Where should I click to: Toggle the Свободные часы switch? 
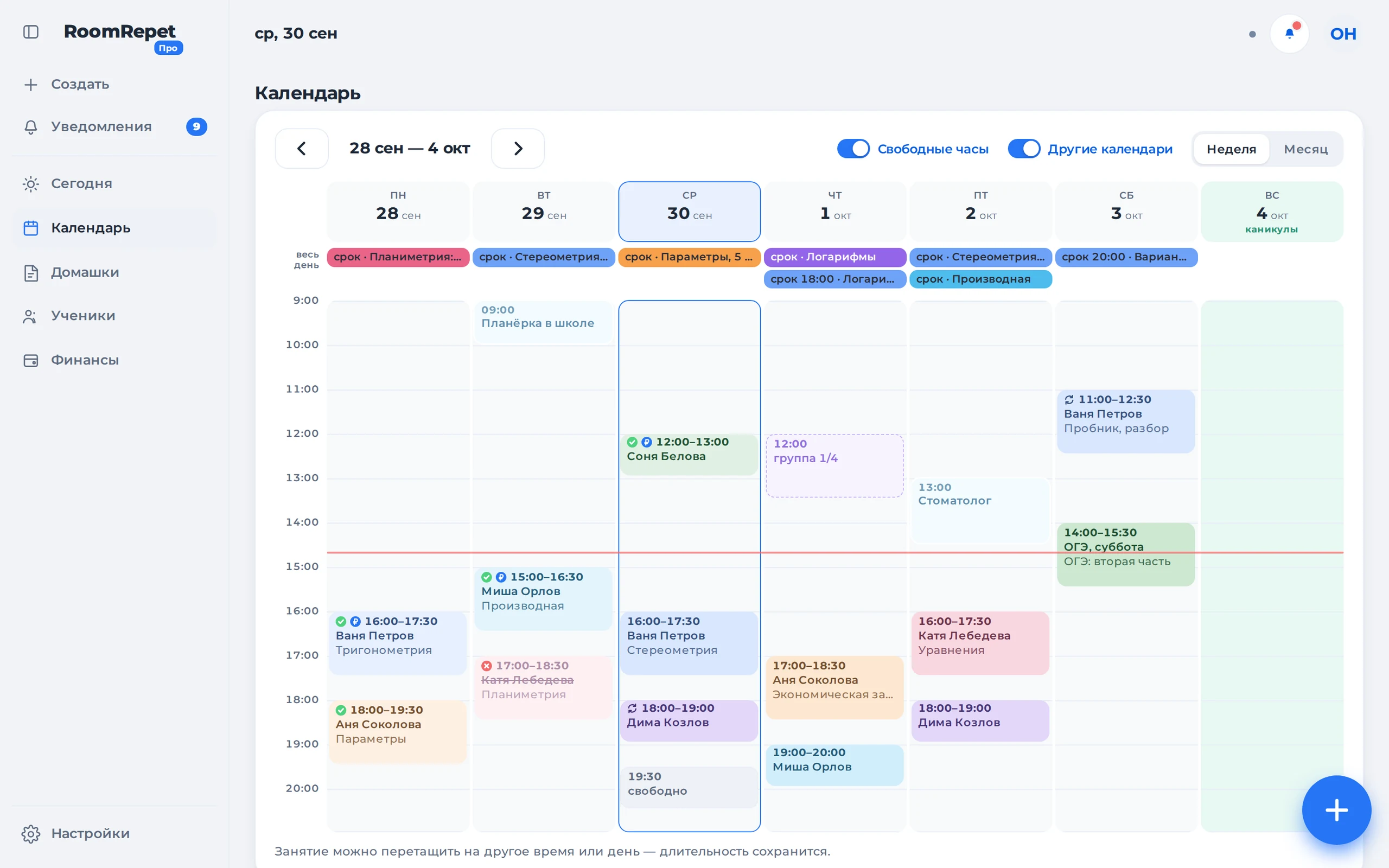click(x=853, y=149)
